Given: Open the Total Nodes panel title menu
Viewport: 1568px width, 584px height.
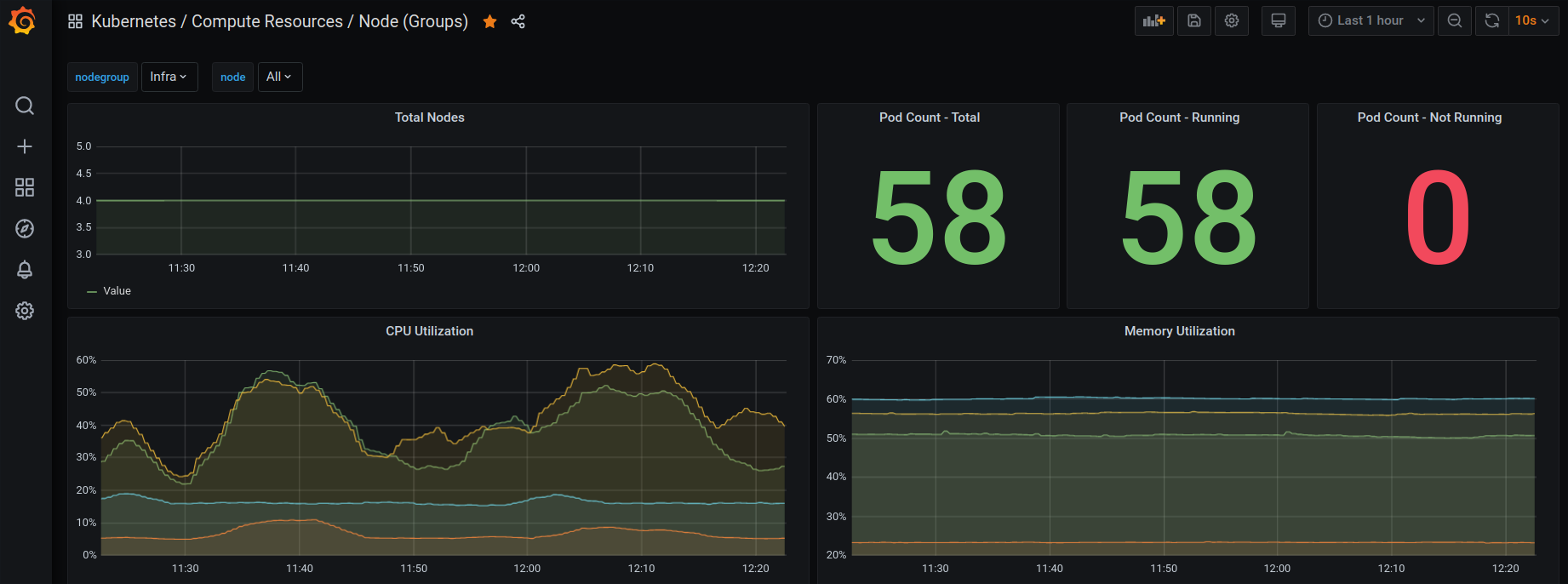Looking at the screenshot, I should (x=429, y=117).
